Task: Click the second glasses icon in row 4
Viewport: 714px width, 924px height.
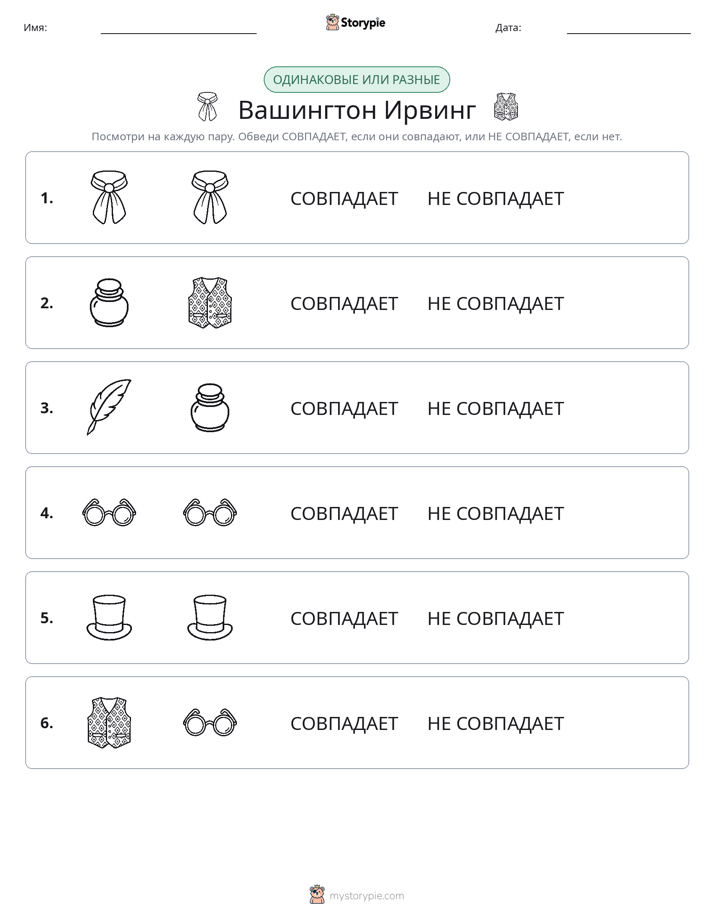Action: click(x=210, y=512)
